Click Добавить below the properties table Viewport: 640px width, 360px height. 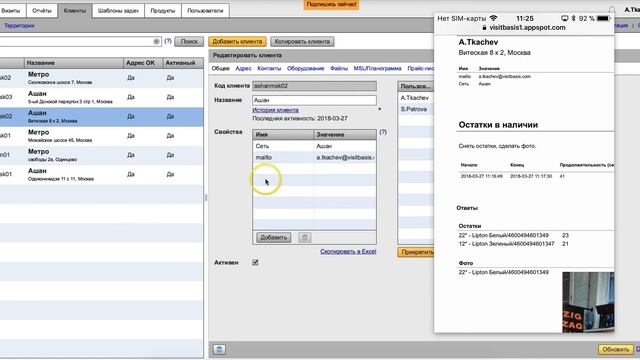(273, 237)
